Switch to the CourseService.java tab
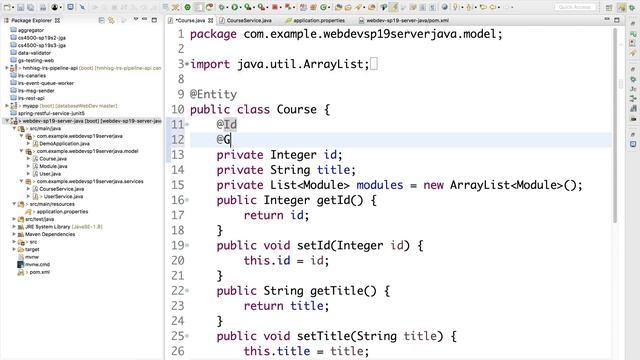 pyautogui.click(x=245, y=20)
